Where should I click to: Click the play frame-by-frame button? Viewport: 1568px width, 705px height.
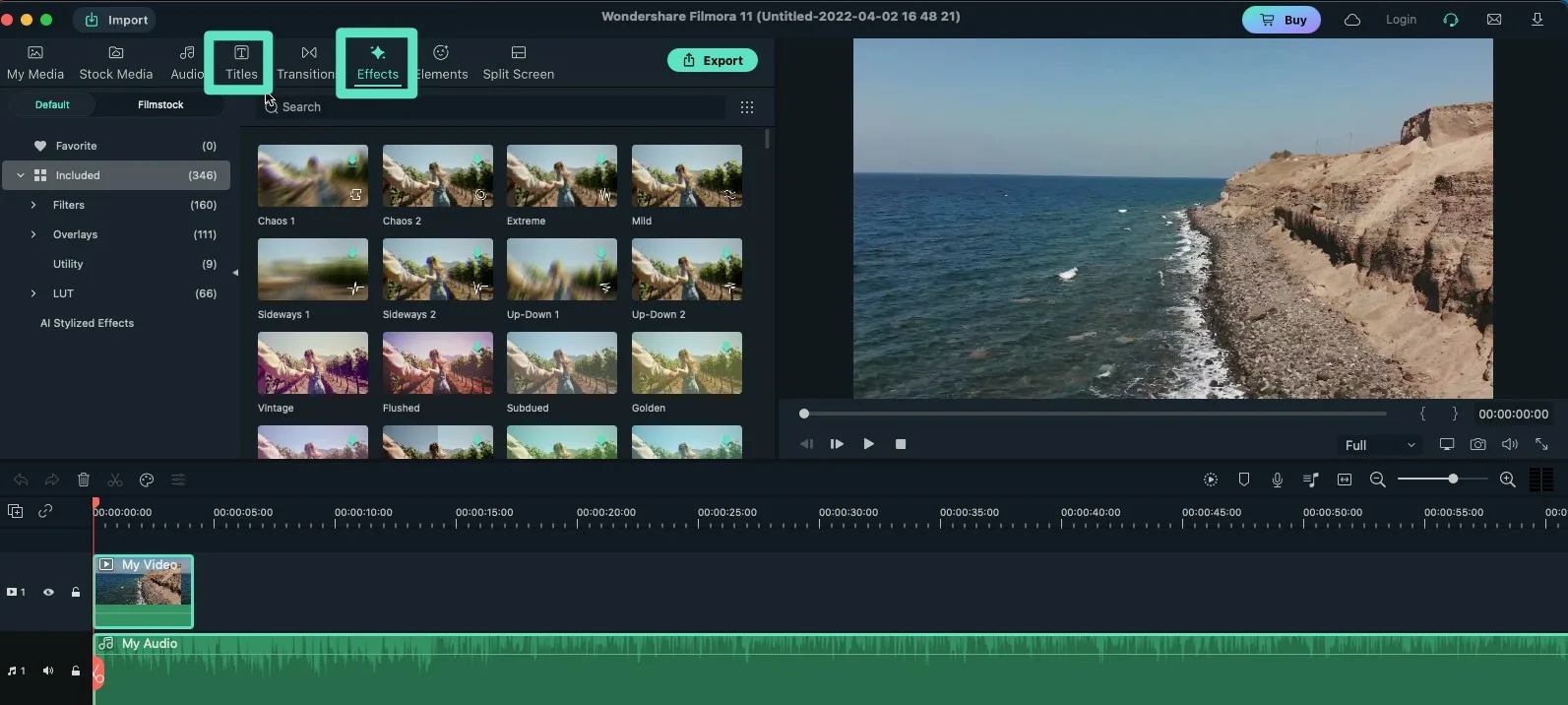(838, 444)
